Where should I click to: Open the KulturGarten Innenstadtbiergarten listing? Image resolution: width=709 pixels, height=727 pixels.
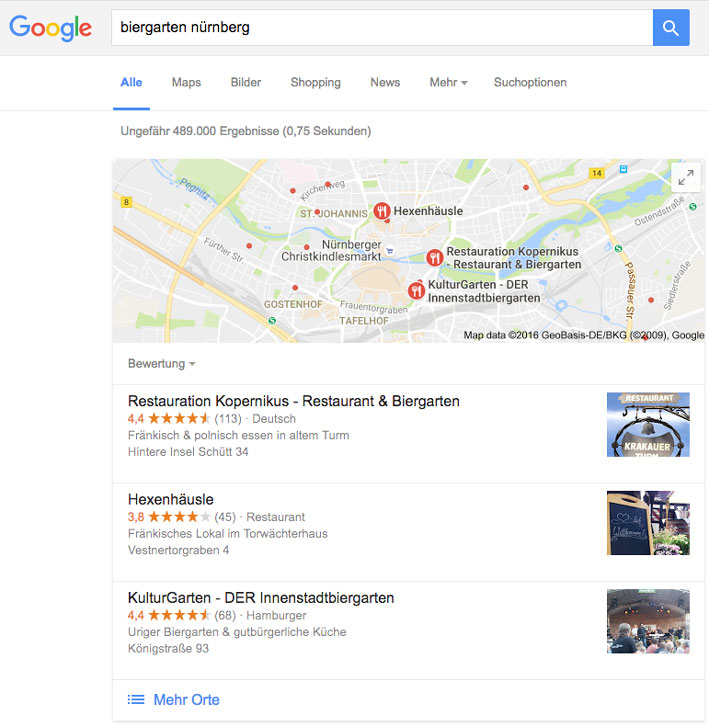pos(261,598)
